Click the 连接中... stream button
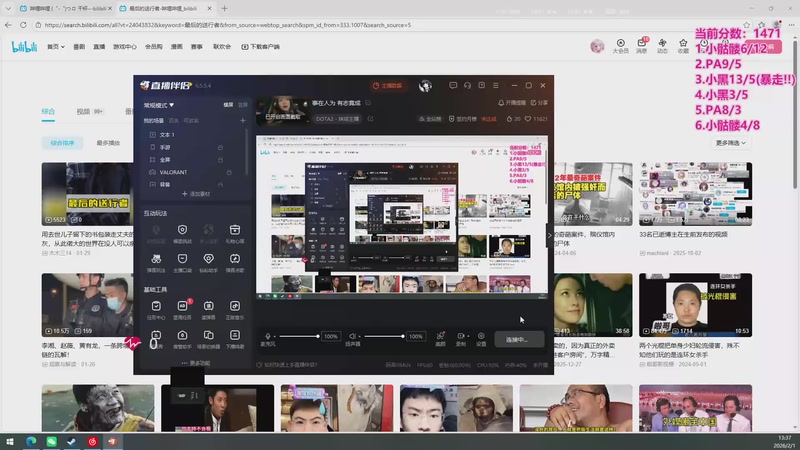This screenshot has height=450, width=800. [x=519, y=339]
